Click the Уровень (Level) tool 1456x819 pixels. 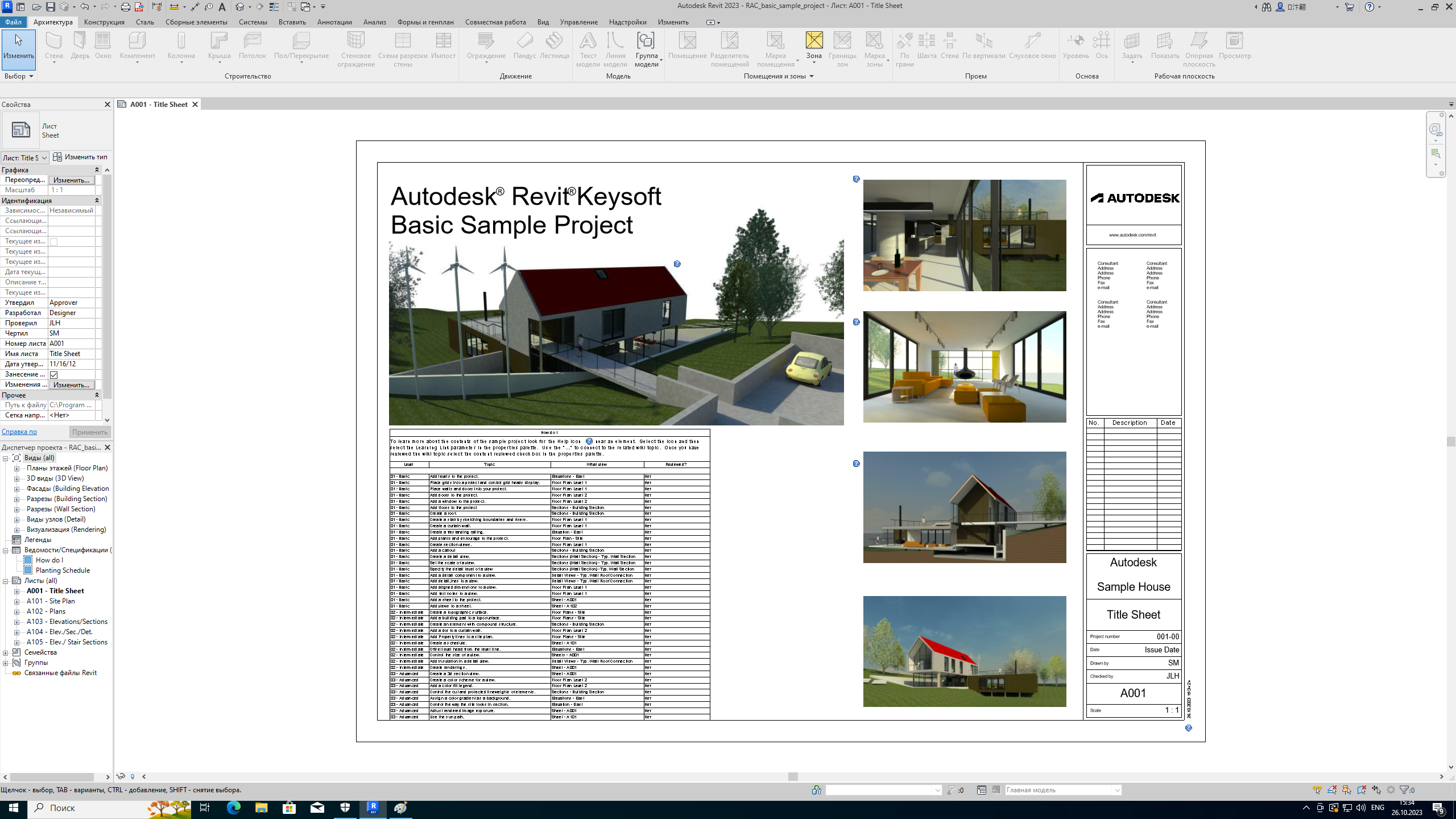(x=1076, y=45)
